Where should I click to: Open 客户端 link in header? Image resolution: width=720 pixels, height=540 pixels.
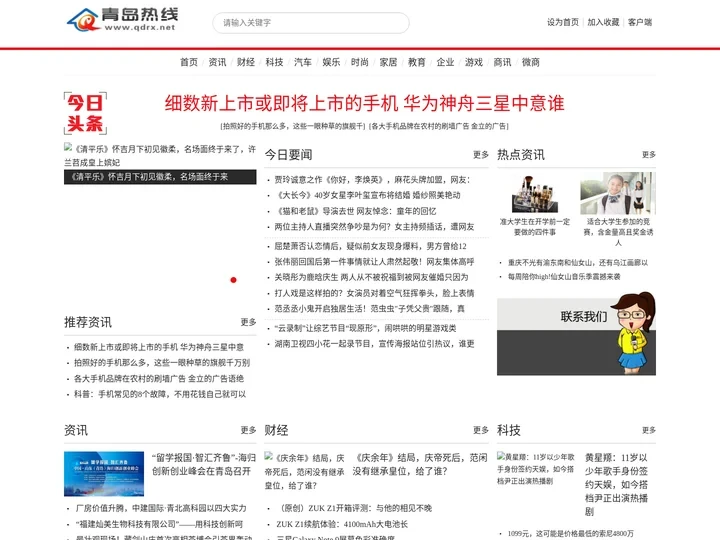pyautogui.click(x=640, y=22)
